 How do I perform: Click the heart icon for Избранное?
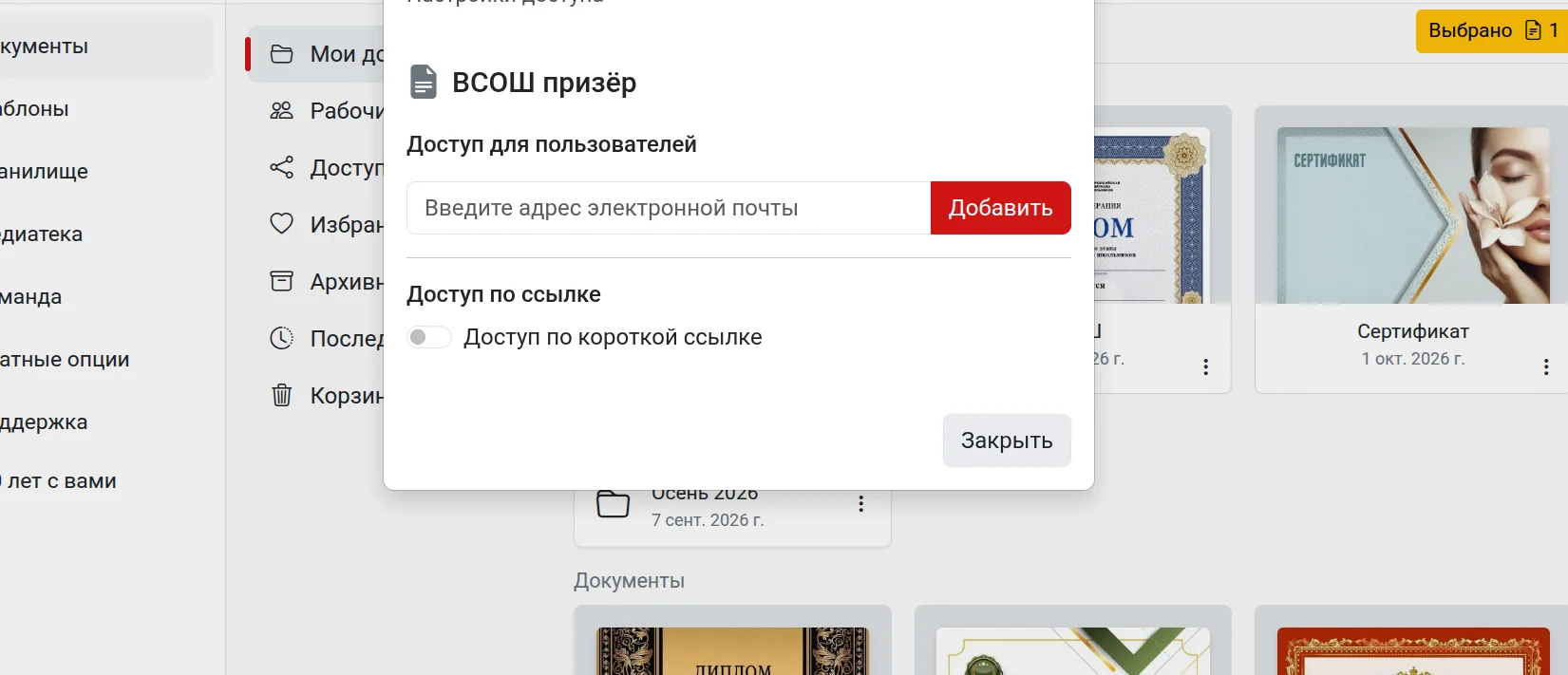click(282, 224)
